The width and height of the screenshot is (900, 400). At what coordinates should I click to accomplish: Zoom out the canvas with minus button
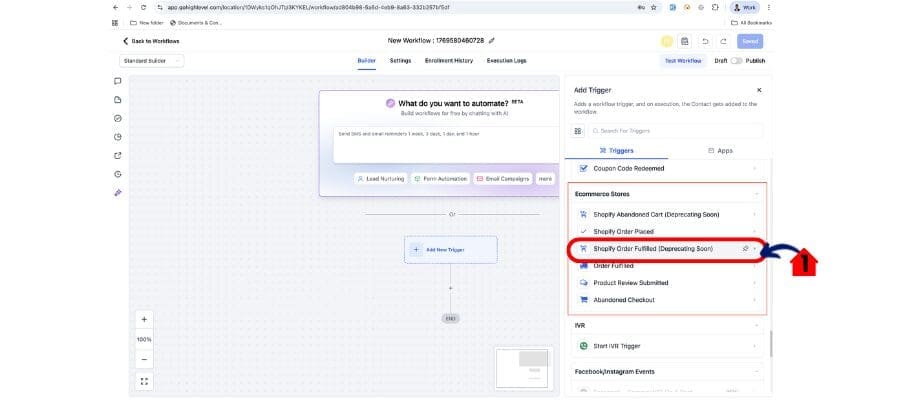click(144, 360)
